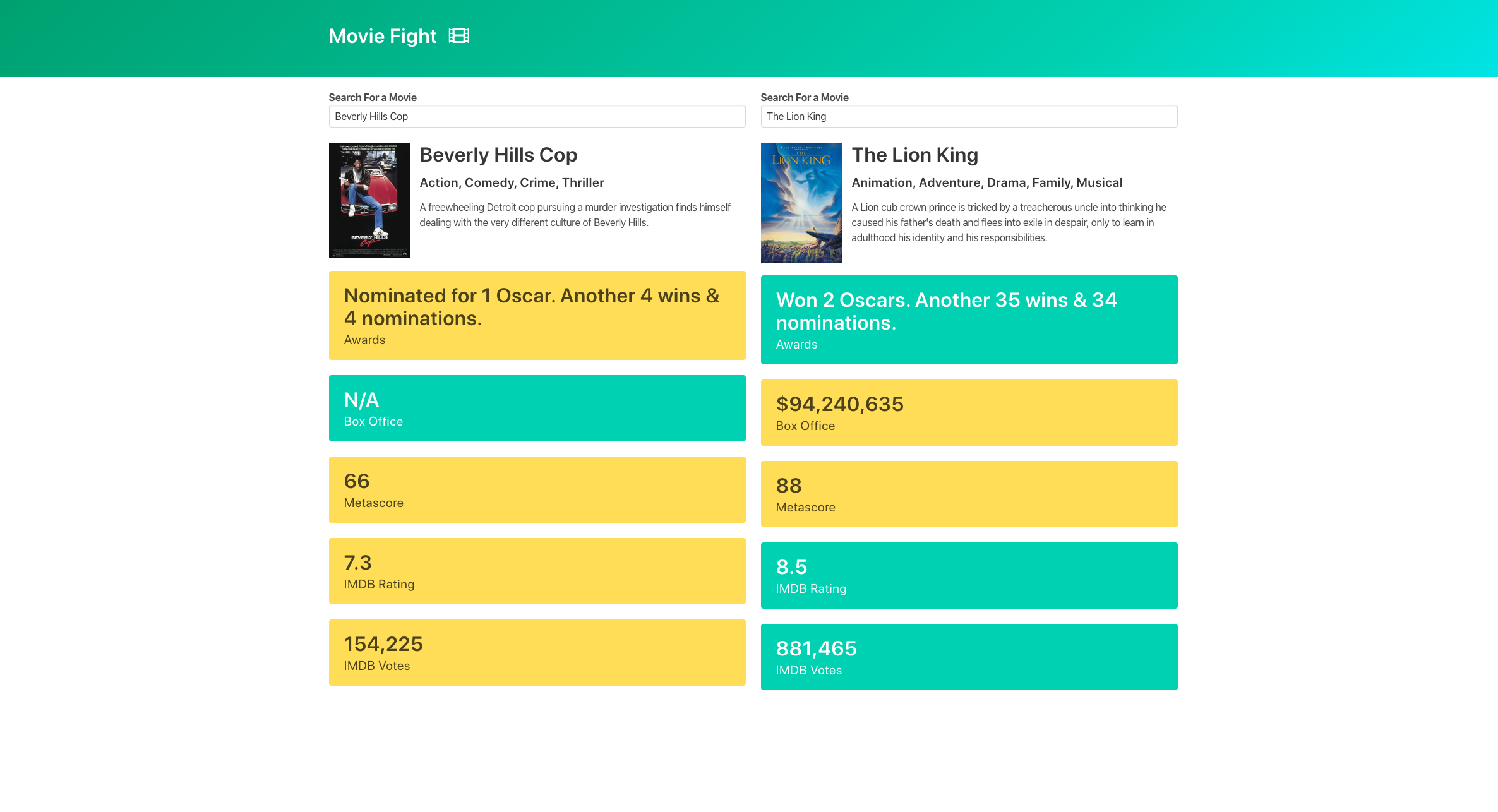The image size is (1498, 812).
Task: Click Beverly Hills Cop movie poster thumbnail
Action: (369, 200)
